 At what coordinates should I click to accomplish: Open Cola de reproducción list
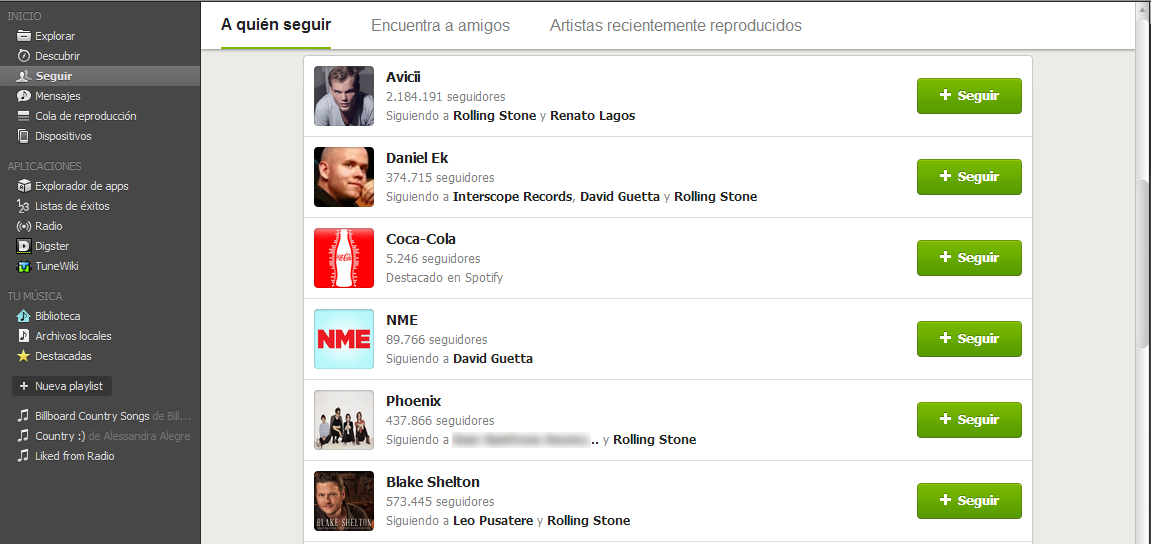pos(85,116)
